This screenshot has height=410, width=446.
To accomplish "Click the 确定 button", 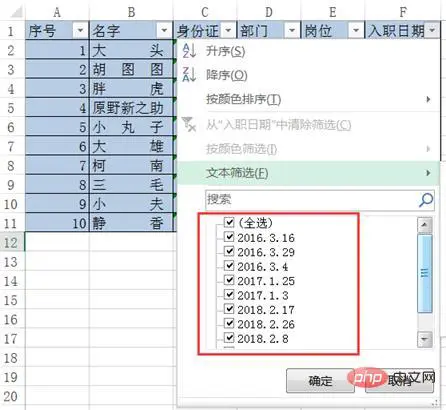I will [320, 381].
